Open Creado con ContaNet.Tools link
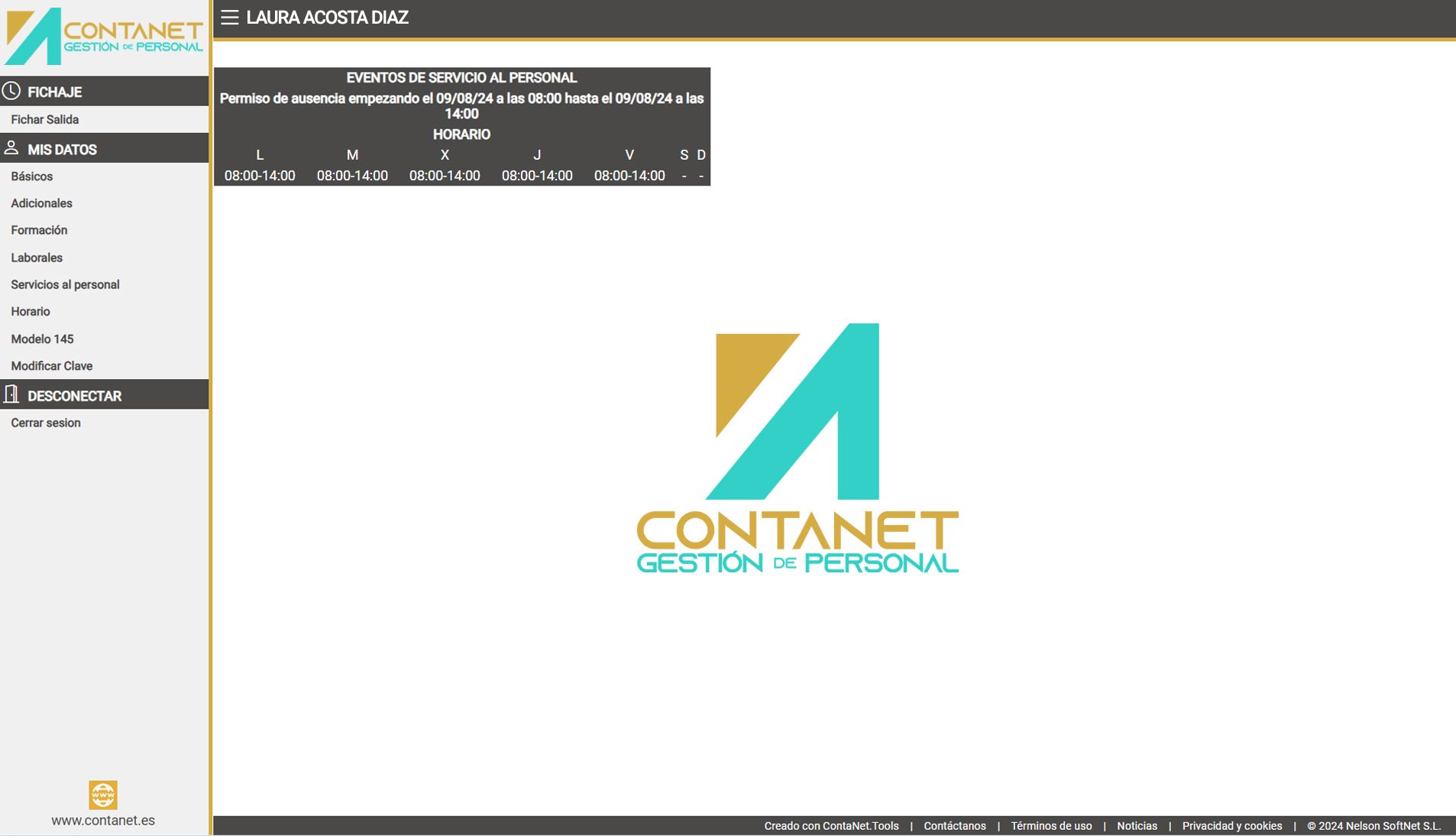Image resolution: width=1456 pixels, height=836 pixels. coord(831,826)
